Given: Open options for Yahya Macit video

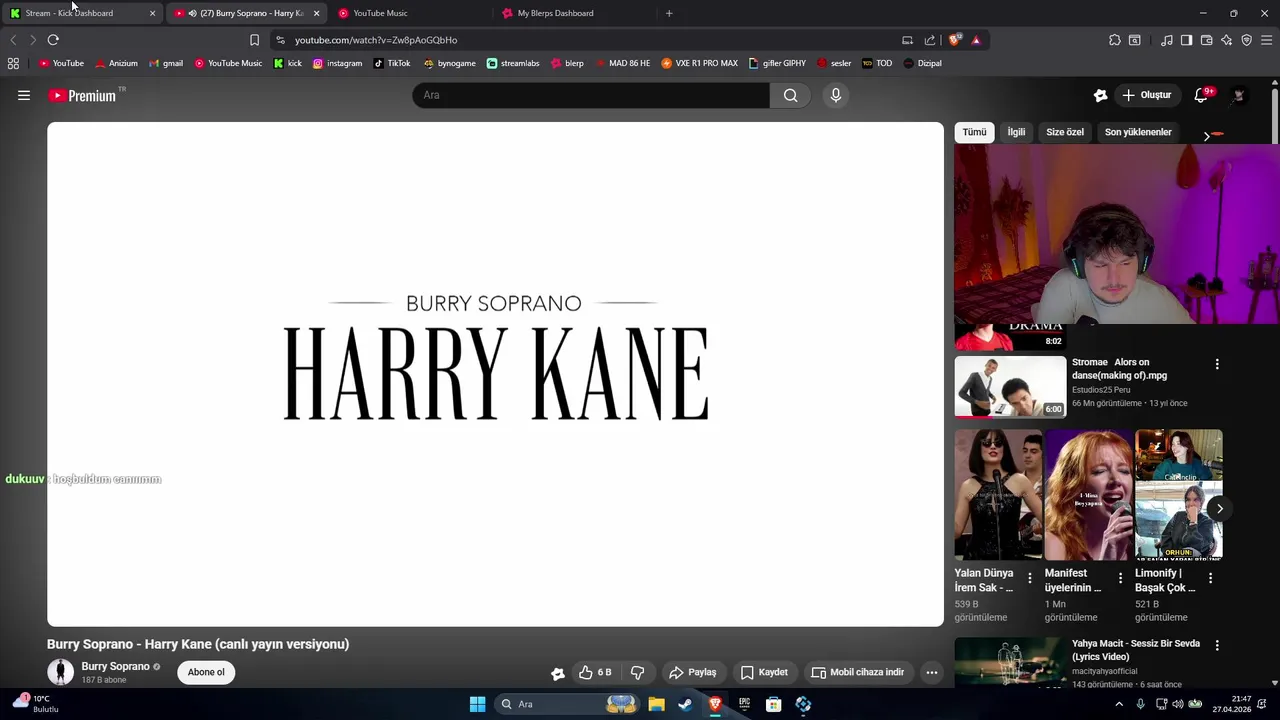Looking at the screenshot, I should tap(1217, 645).
